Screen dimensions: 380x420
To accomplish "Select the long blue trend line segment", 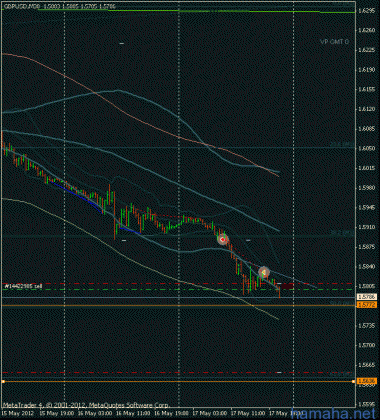I will [76, 196].
